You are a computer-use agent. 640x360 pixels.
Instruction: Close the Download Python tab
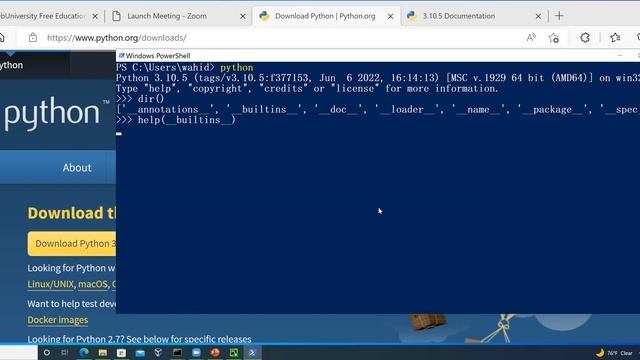tap(390, 16)
